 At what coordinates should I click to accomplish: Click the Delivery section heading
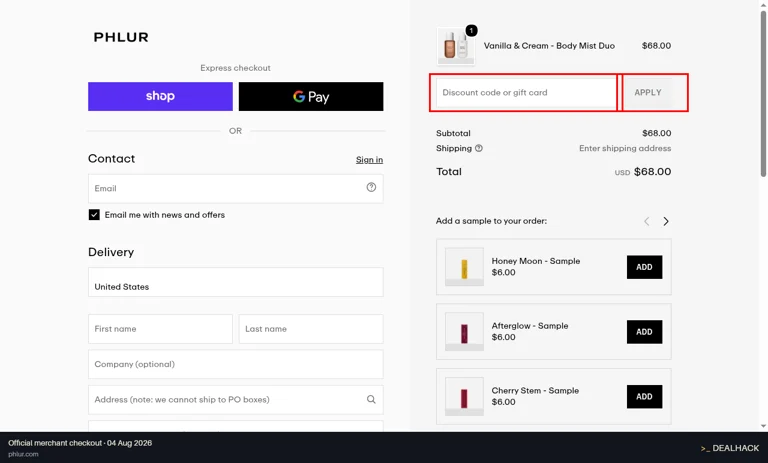111,252
